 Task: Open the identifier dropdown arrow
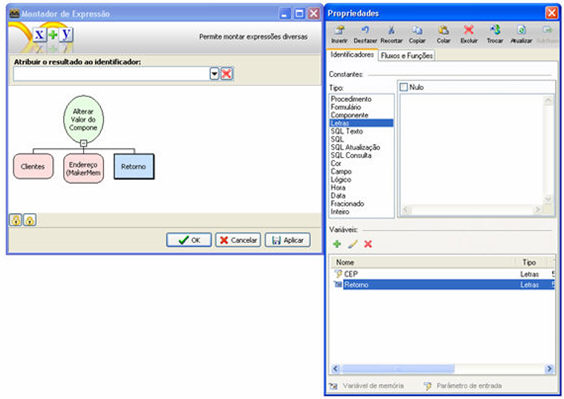(x=214, y=74)
